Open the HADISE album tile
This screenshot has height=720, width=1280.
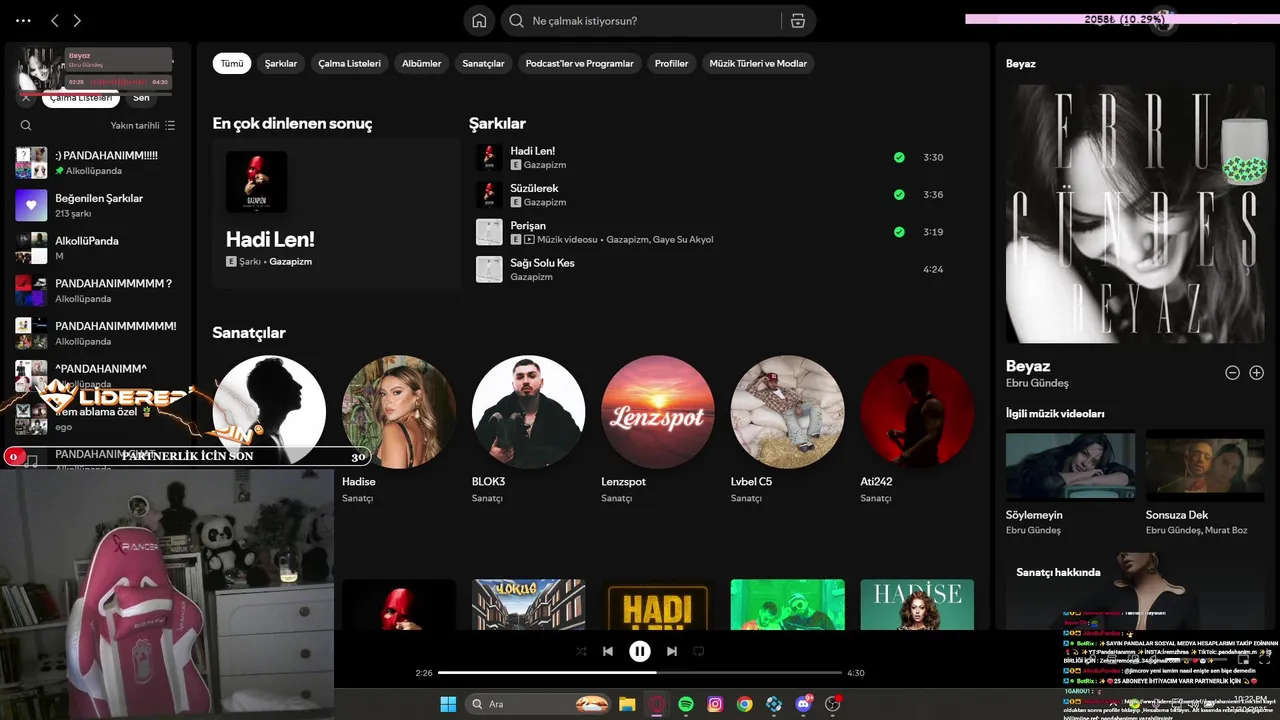917,605
